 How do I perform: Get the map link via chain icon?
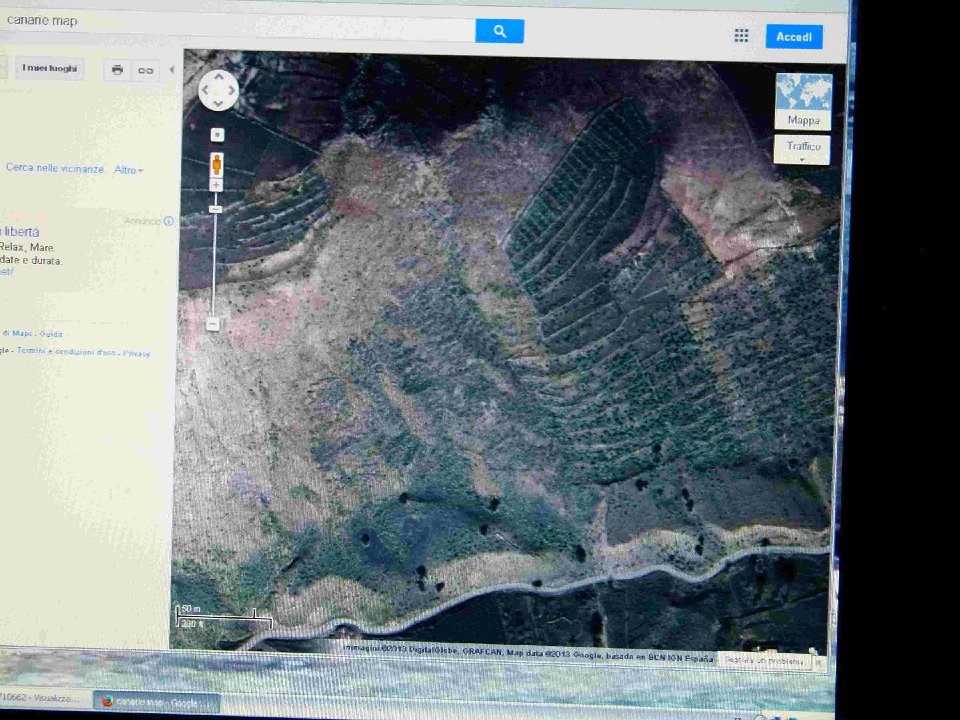(x=146, y=70)
